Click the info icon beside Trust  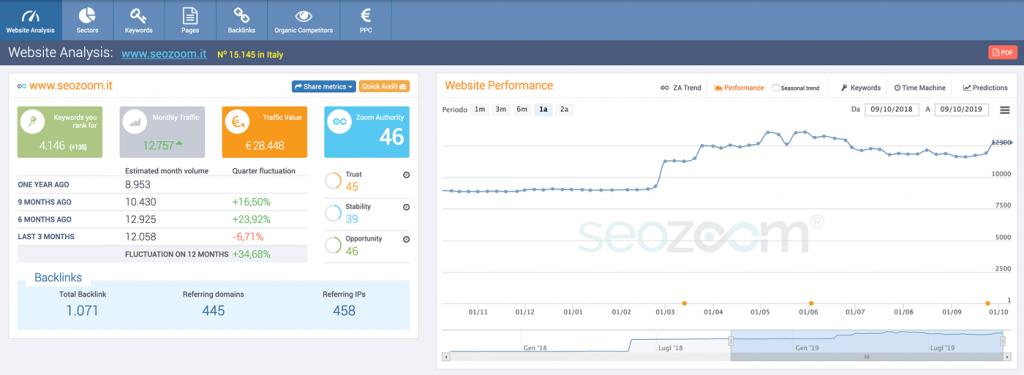[406, 175]
